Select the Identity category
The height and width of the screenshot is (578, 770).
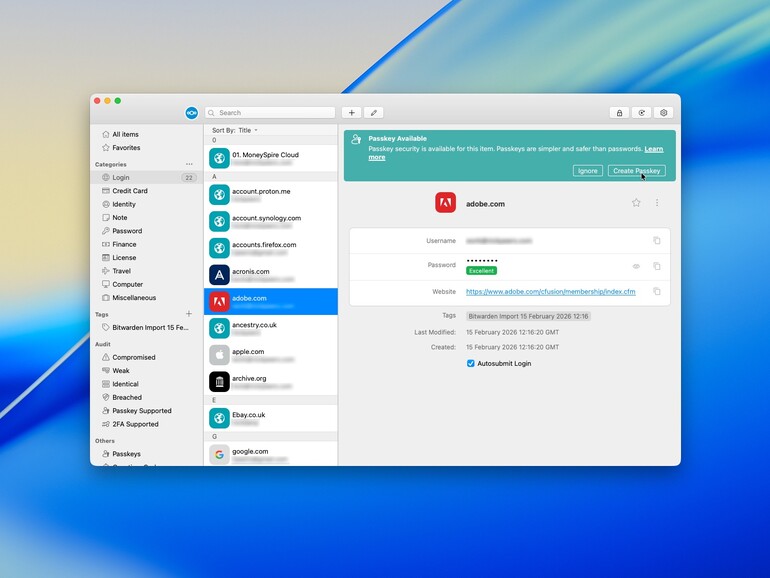tap(146, 204)
